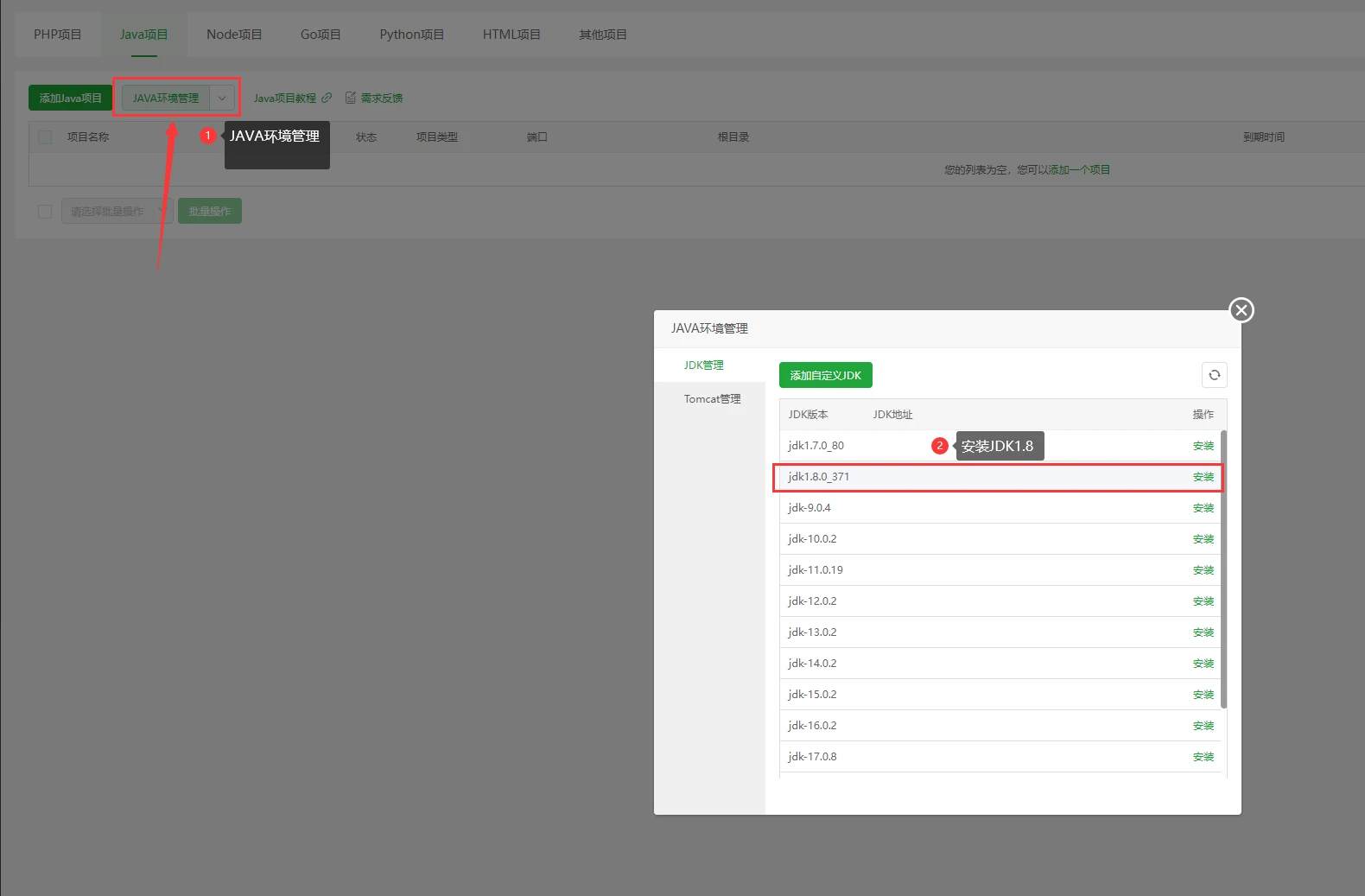1365x896 pixels.
Task: Select Tomcat管理 in the sidebar
Action: click(712, 399)
